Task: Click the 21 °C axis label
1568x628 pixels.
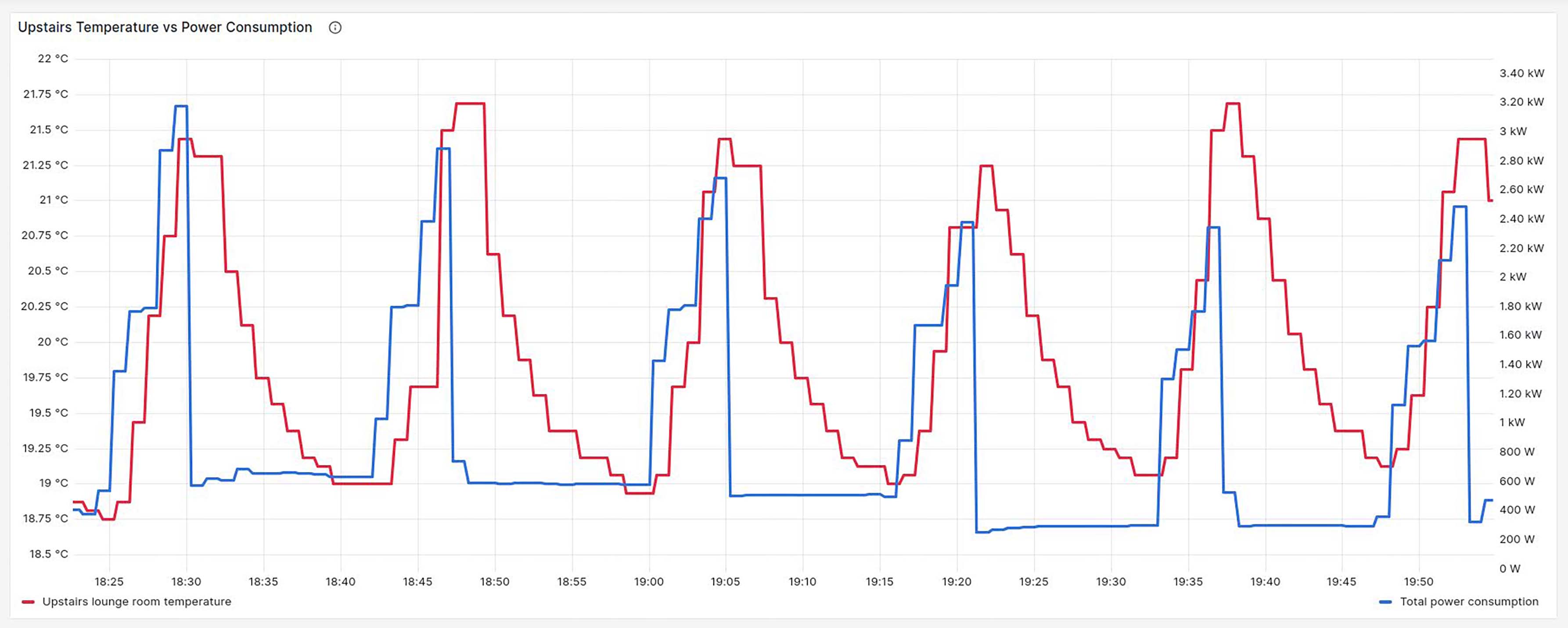Action: tap(54, 200)
